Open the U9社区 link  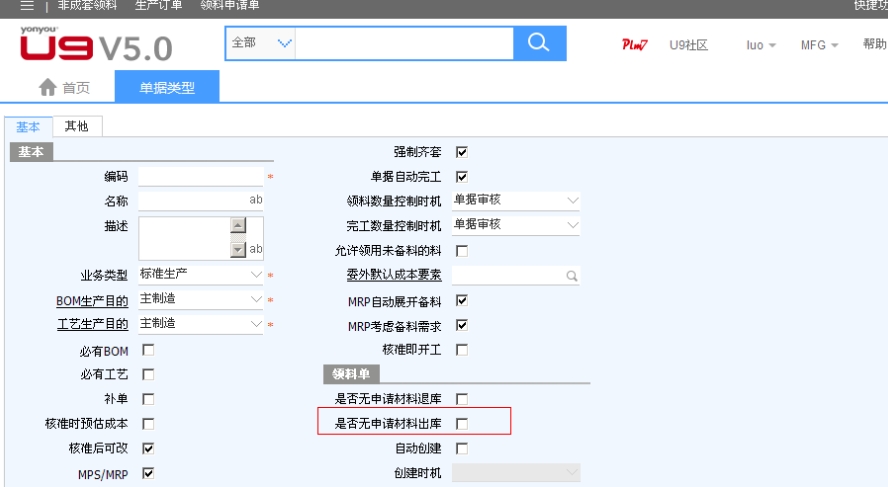pos(688,45)
